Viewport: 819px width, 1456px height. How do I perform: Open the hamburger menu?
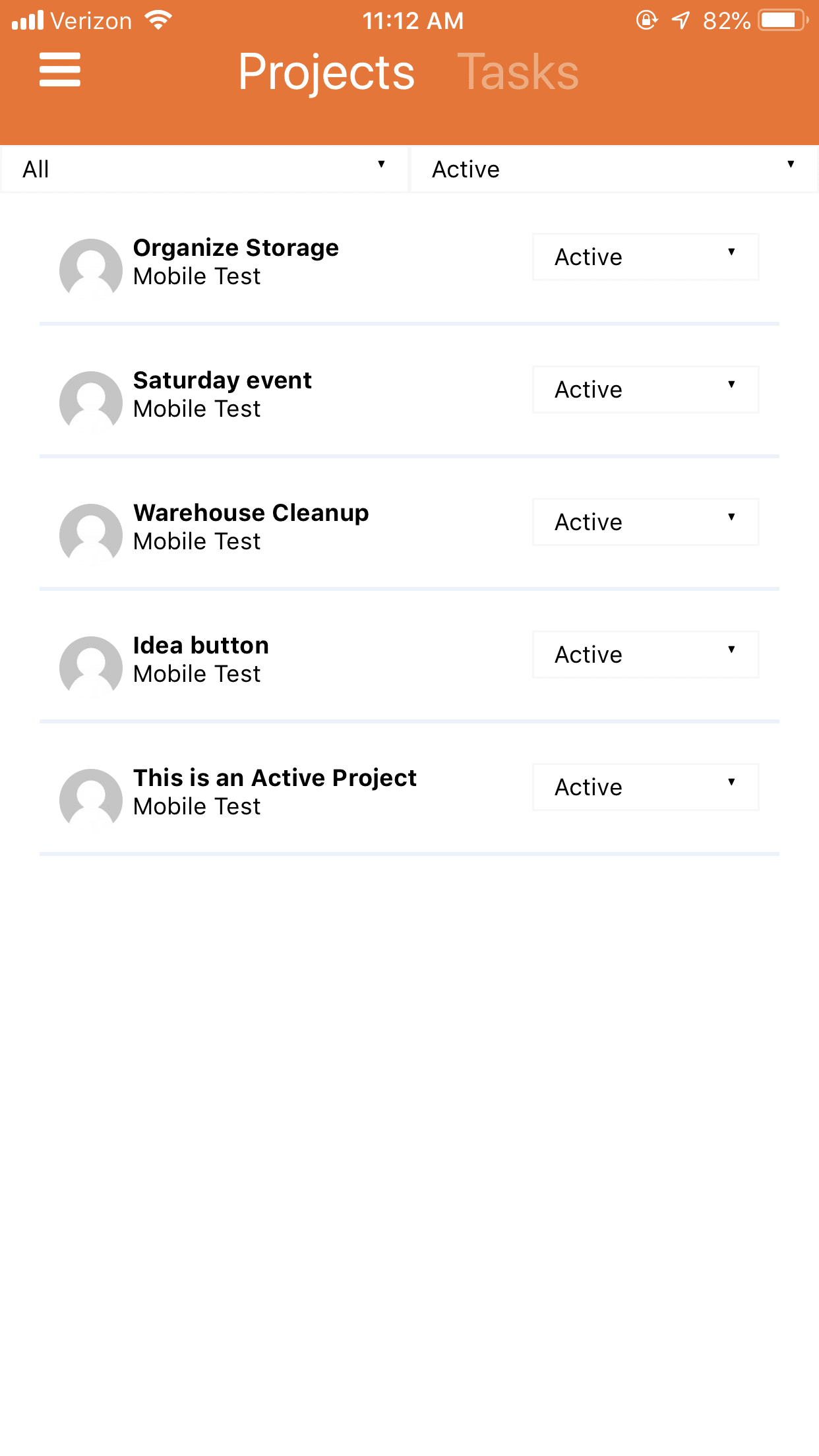(x=60, y=70)
